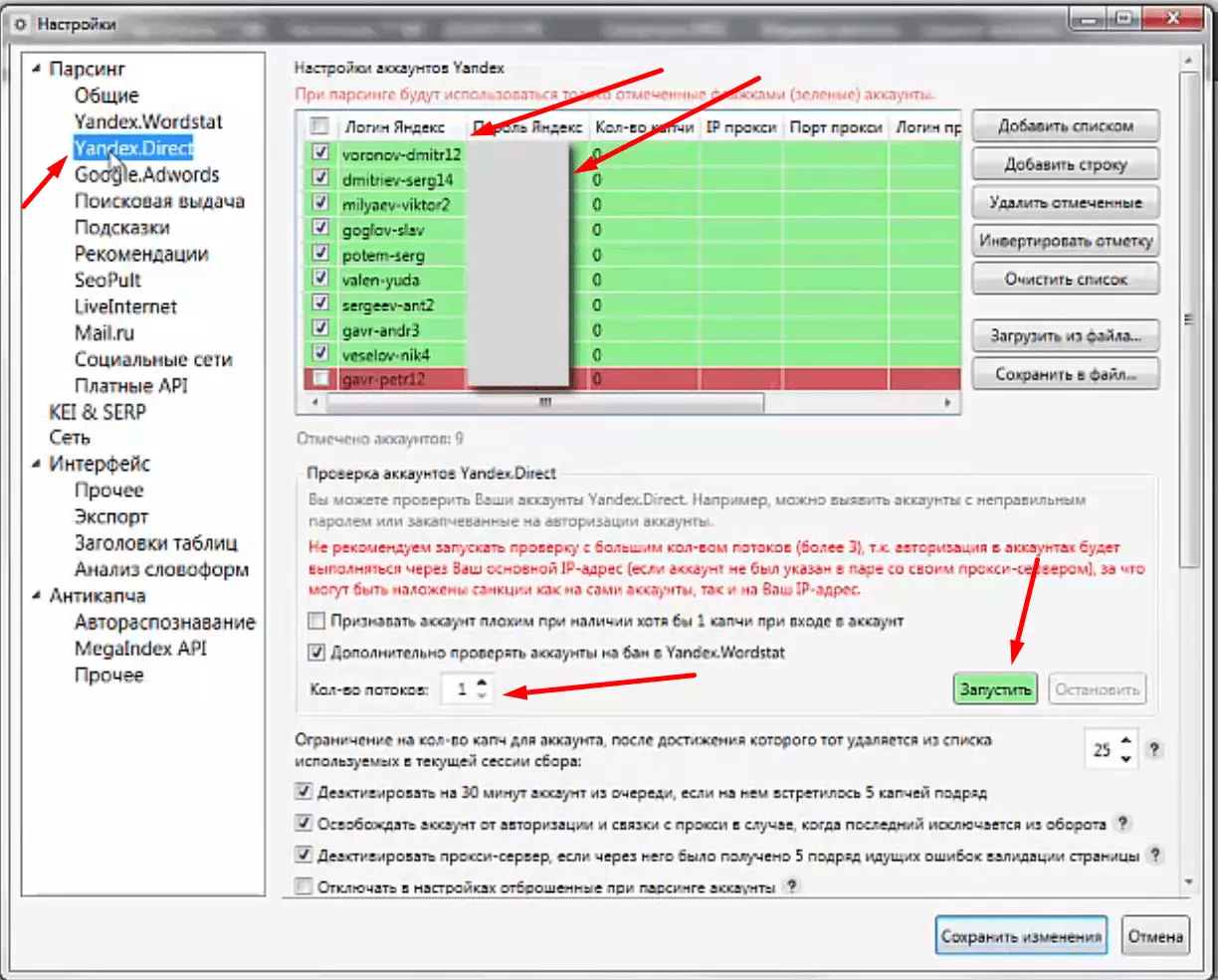This screenshot has height=980, width=1218.
Task: Click the table scrollbar right arrow
Action: [x=948, y=403]
